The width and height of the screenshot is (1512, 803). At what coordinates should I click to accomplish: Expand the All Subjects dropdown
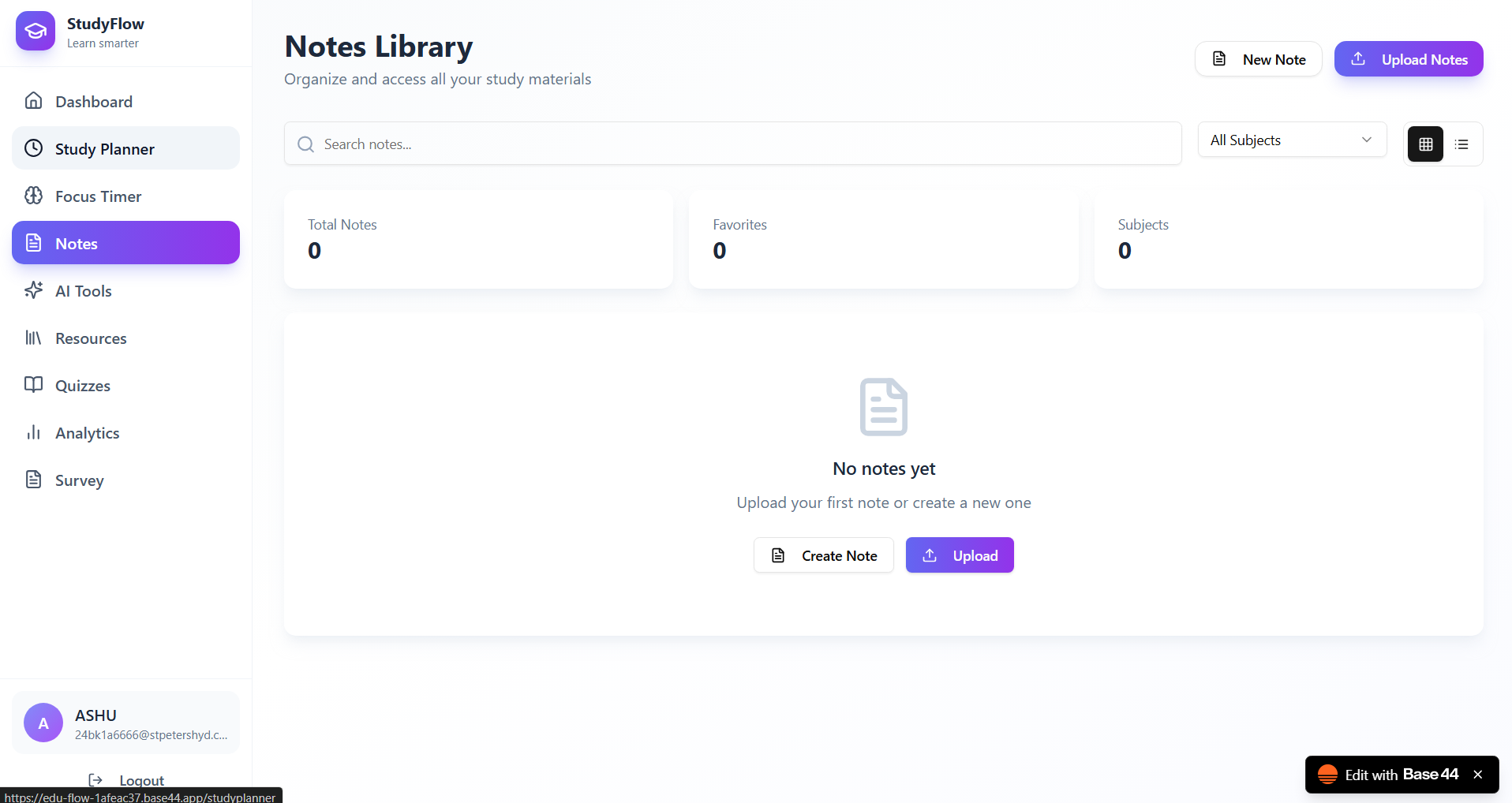click(x=1292, y=140)
